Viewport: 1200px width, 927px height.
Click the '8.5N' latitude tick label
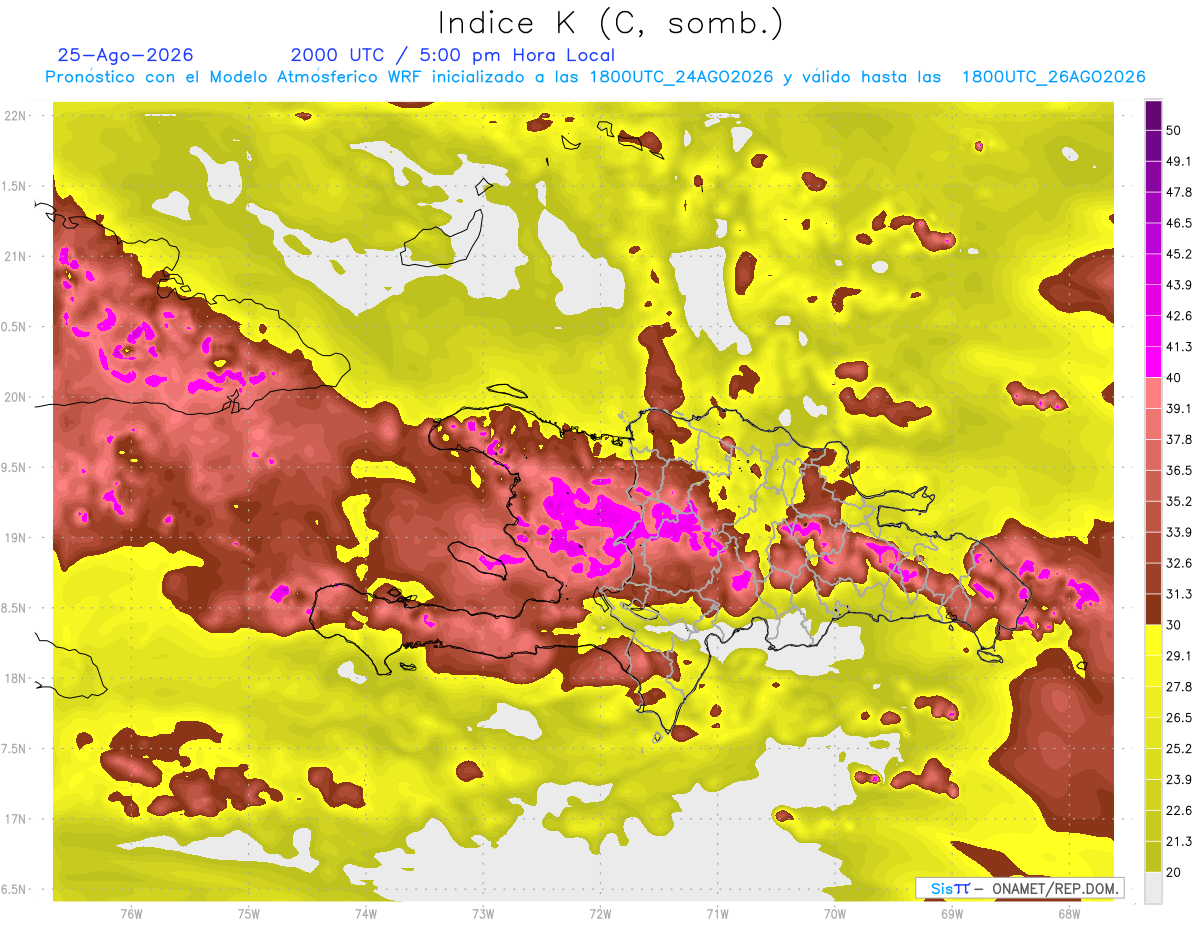[15, 608]
